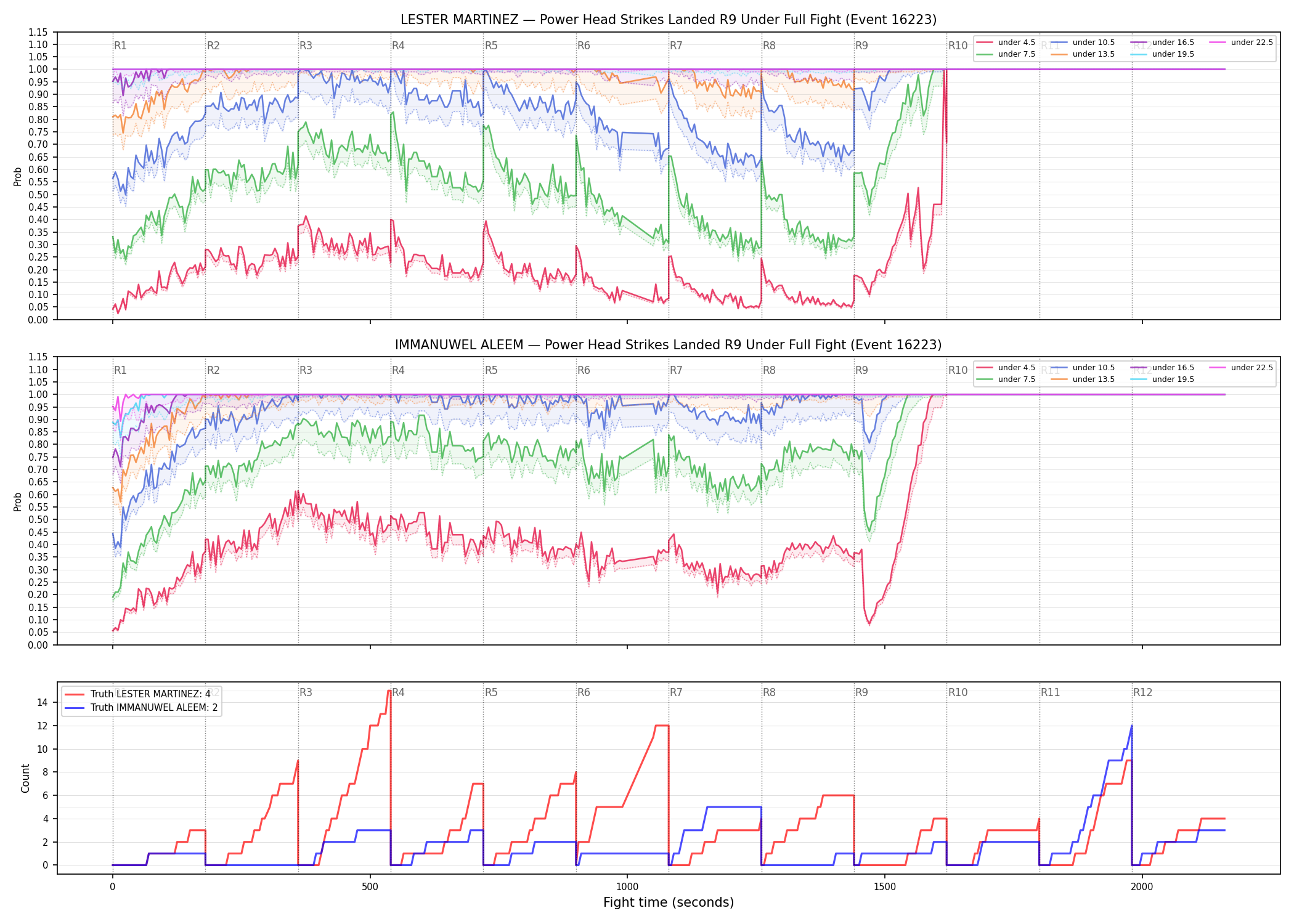
Task: Select "under 13.5" legend entry in top chart
Action: coord(1083,54)
